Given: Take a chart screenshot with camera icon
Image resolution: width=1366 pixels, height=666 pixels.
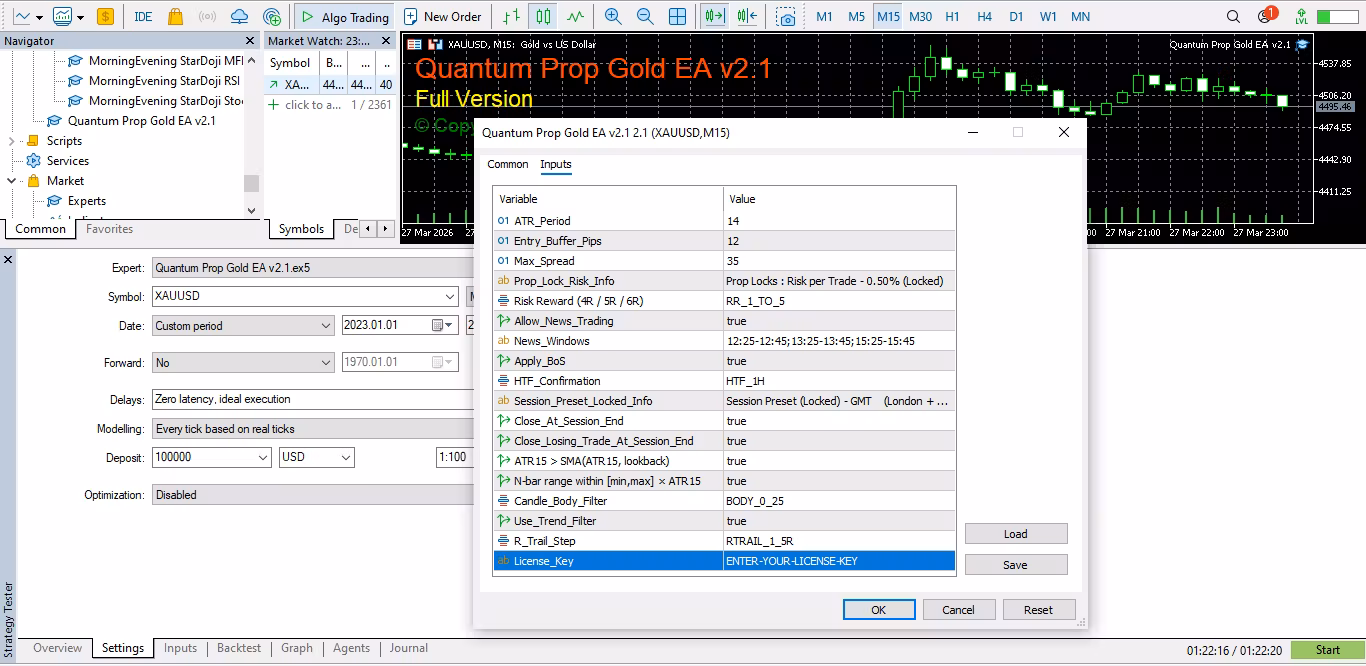Looking at the screenshot, I should tap(787, 17).
